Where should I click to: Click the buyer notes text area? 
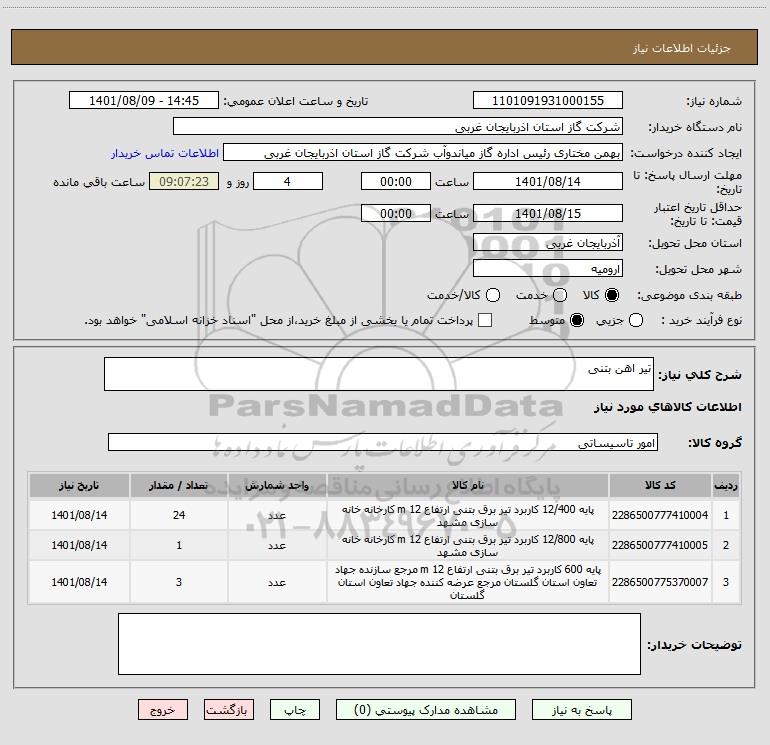379,644
